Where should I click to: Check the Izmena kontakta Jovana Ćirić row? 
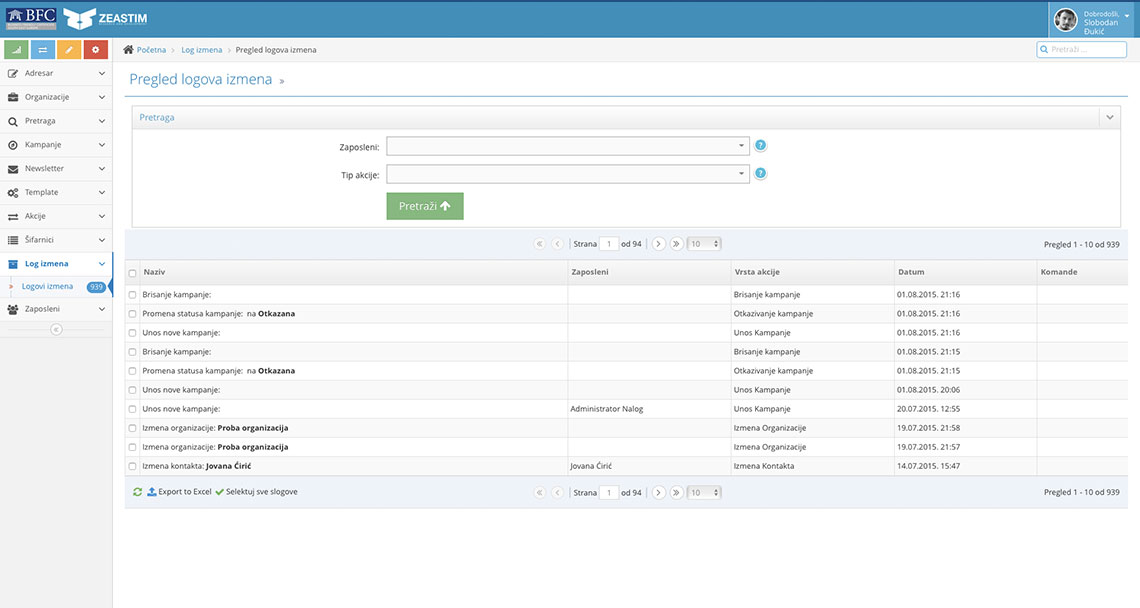point(132,465)
